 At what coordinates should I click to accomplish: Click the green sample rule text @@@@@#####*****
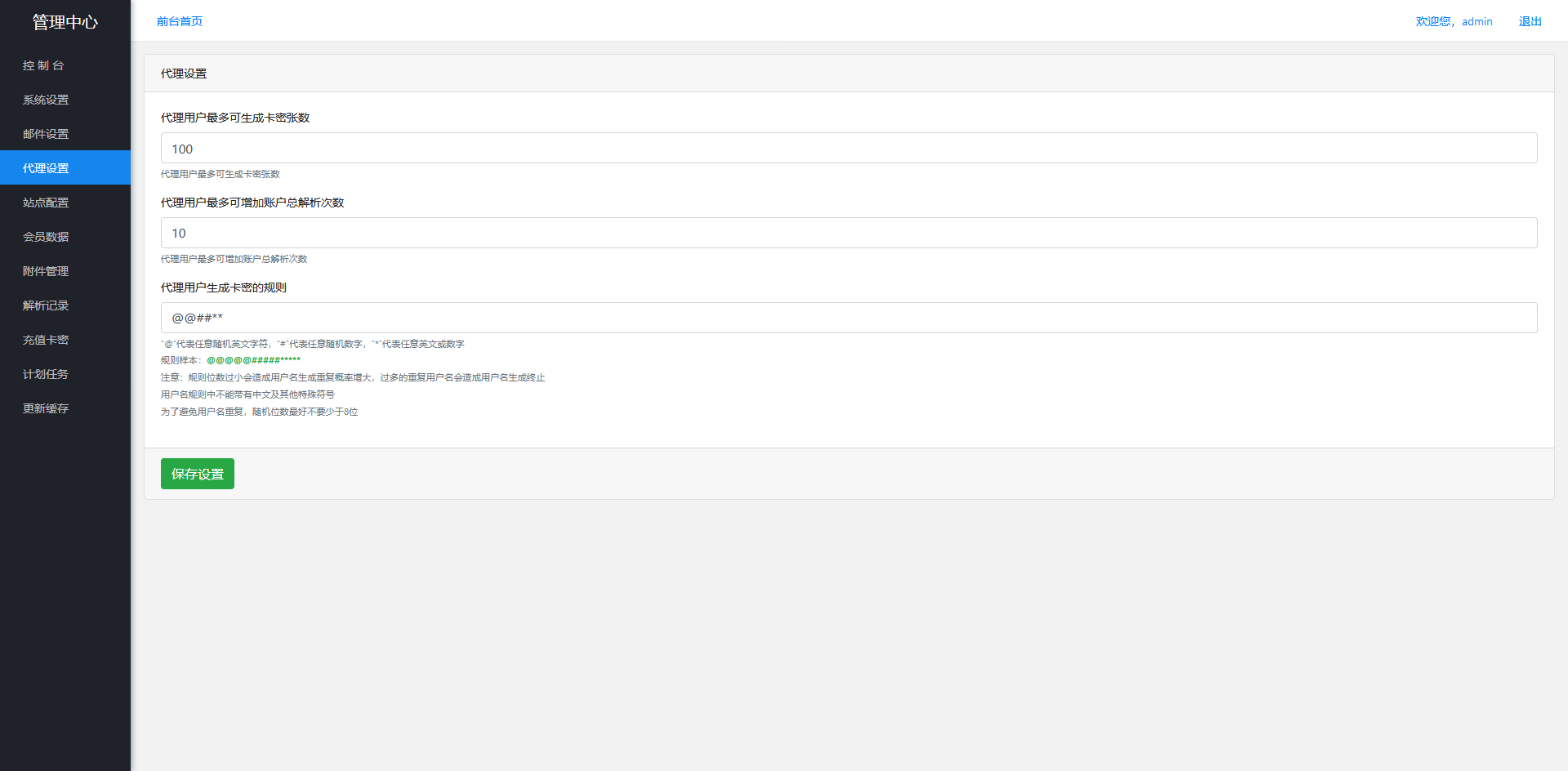253,360
